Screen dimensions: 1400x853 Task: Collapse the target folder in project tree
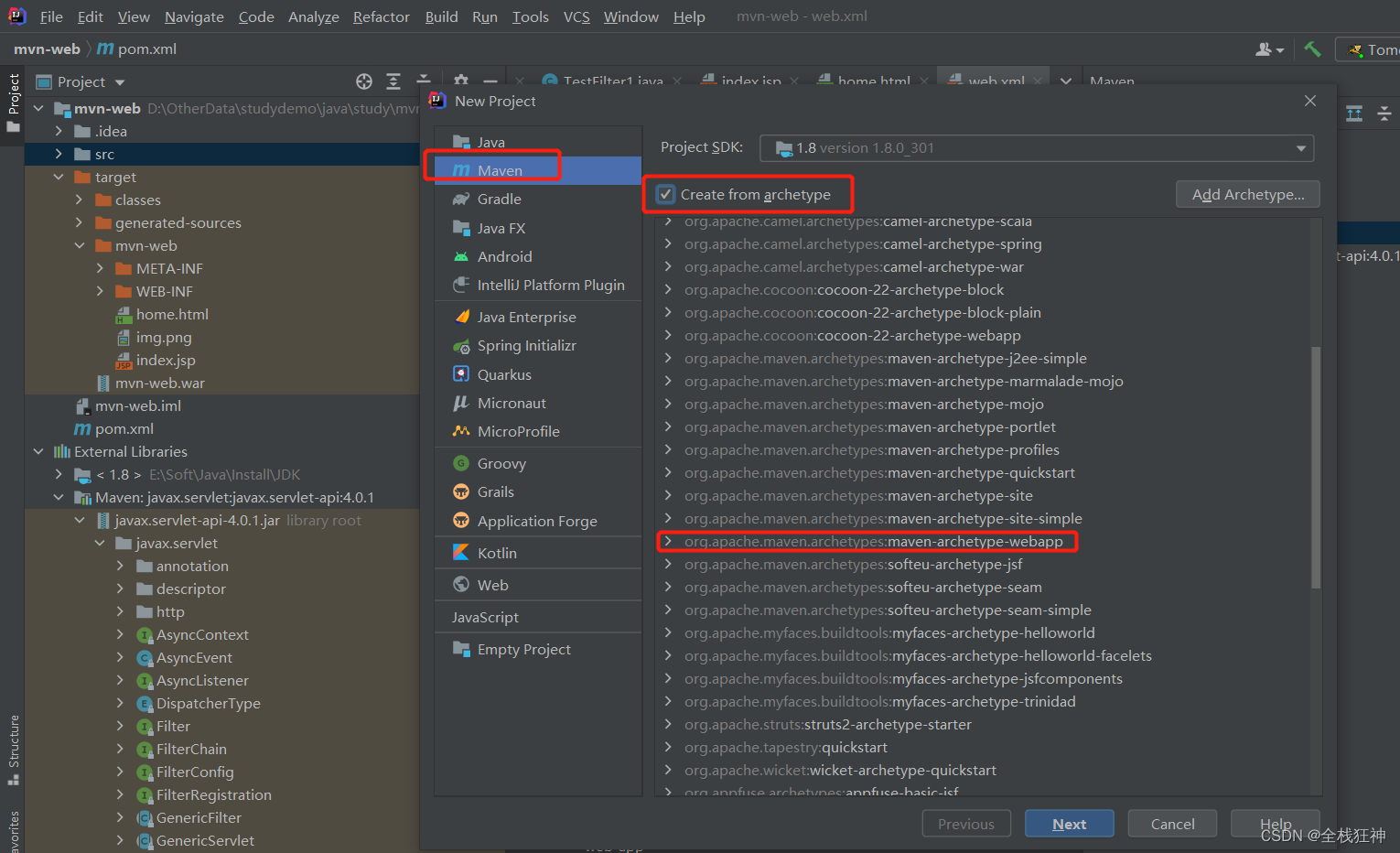59,177
